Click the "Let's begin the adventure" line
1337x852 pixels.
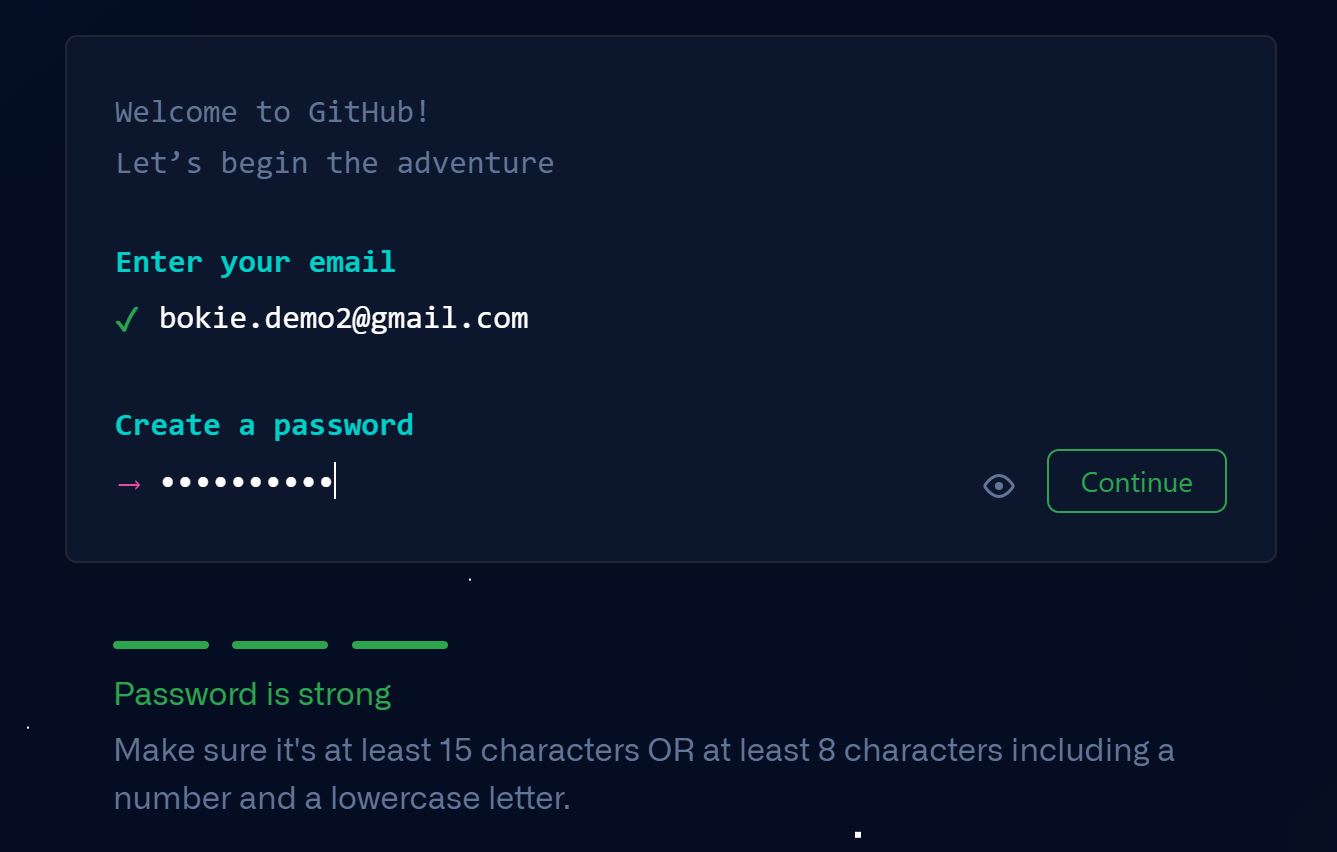pos(334,163)
